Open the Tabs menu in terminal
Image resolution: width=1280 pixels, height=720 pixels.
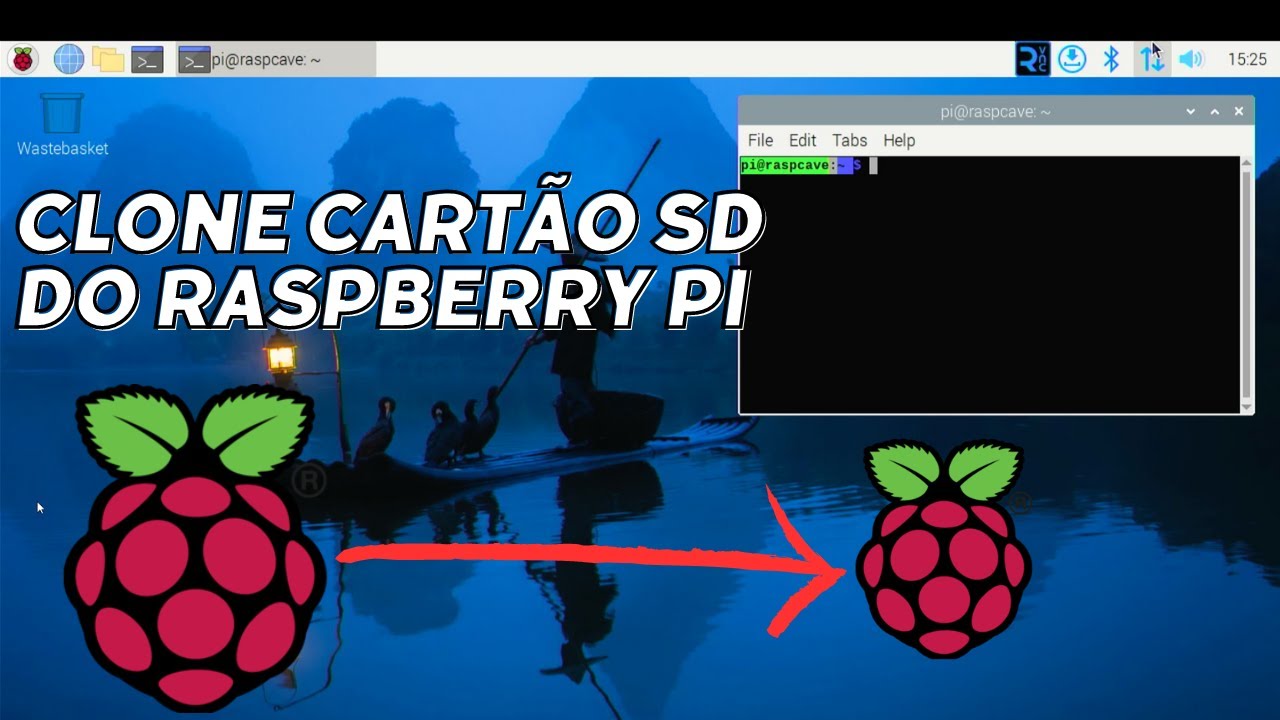(x=849, y=140)
